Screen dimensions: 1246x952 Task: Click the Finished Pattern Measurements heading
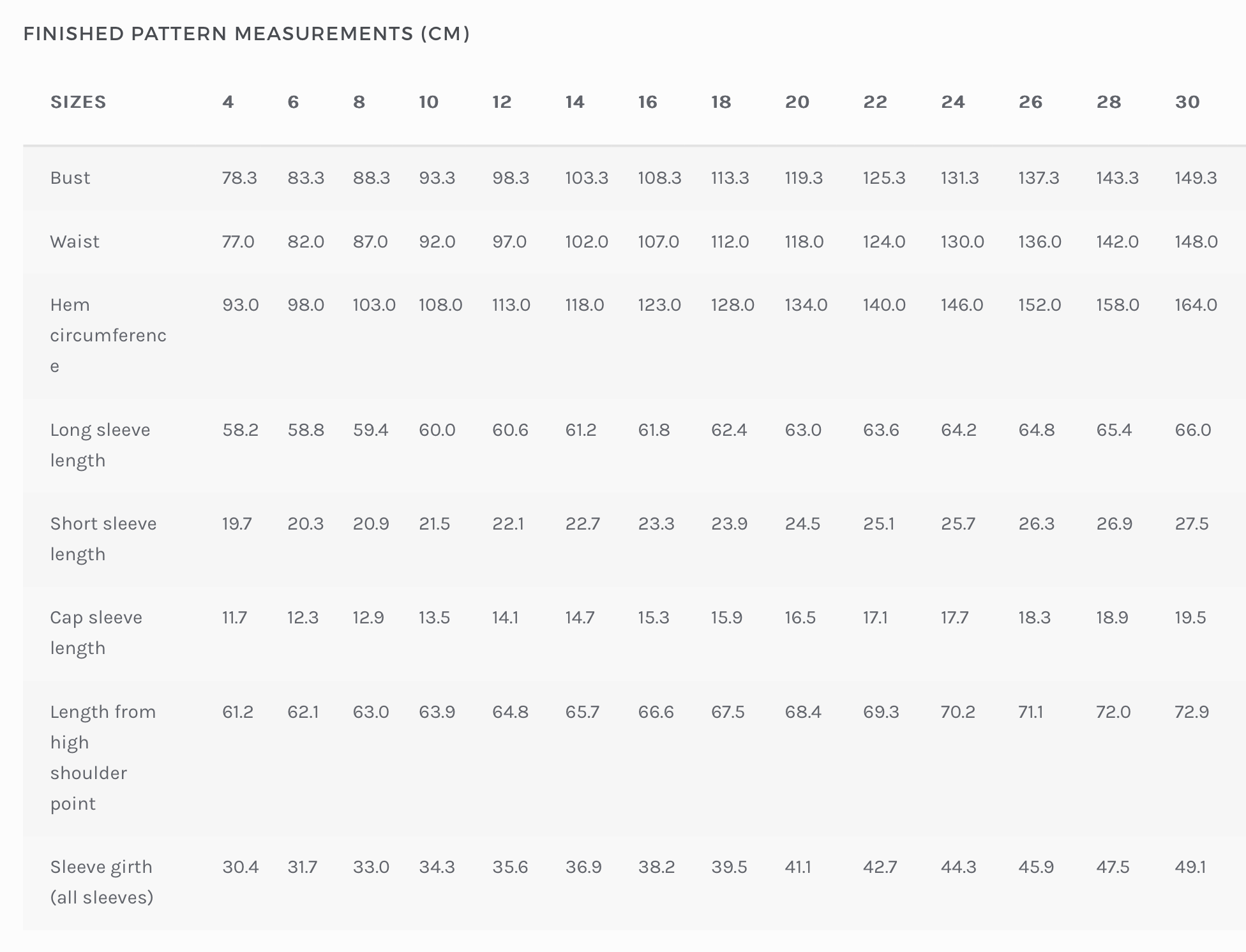coord(246,34)
